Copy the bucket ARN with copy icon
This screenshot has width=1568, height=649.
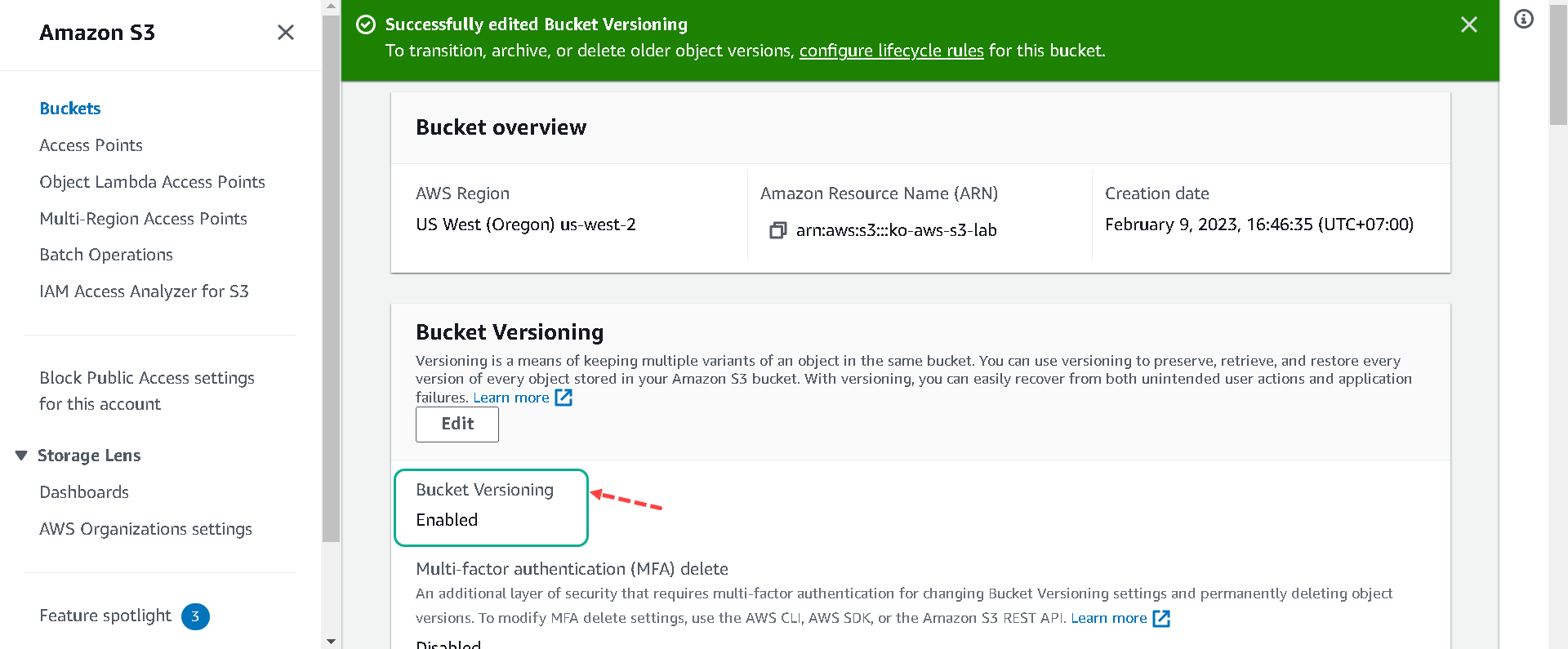(x=777, y=230)
